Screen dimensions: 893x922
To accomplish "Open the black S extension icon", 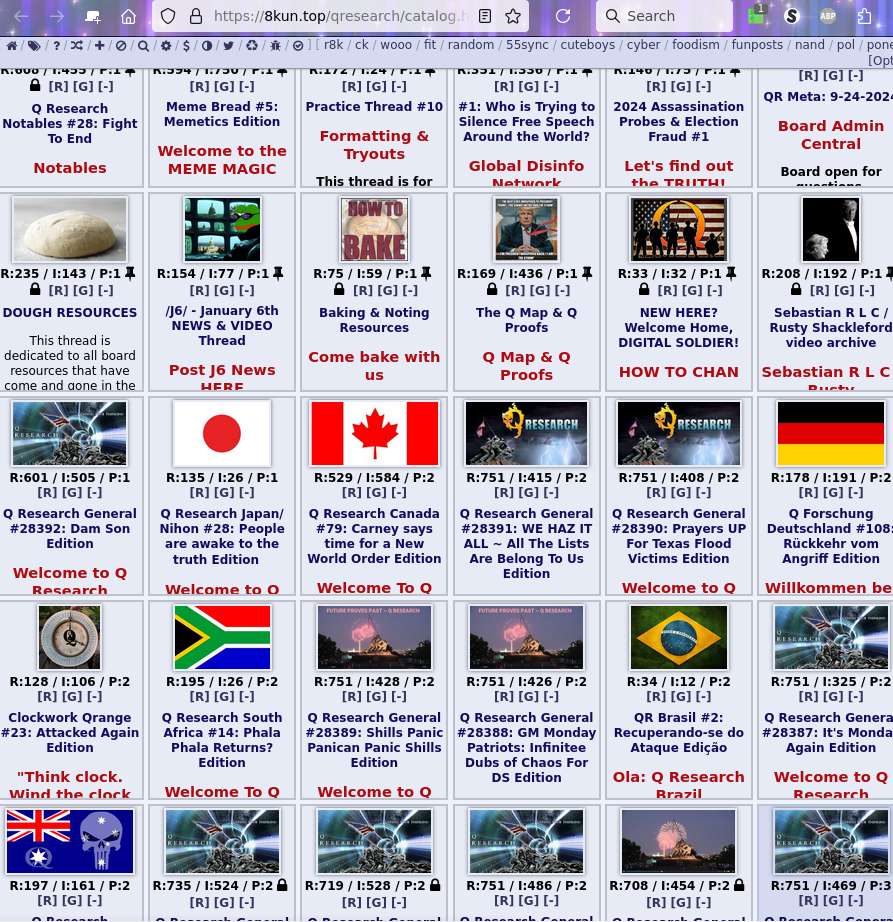I will point(792,16).
